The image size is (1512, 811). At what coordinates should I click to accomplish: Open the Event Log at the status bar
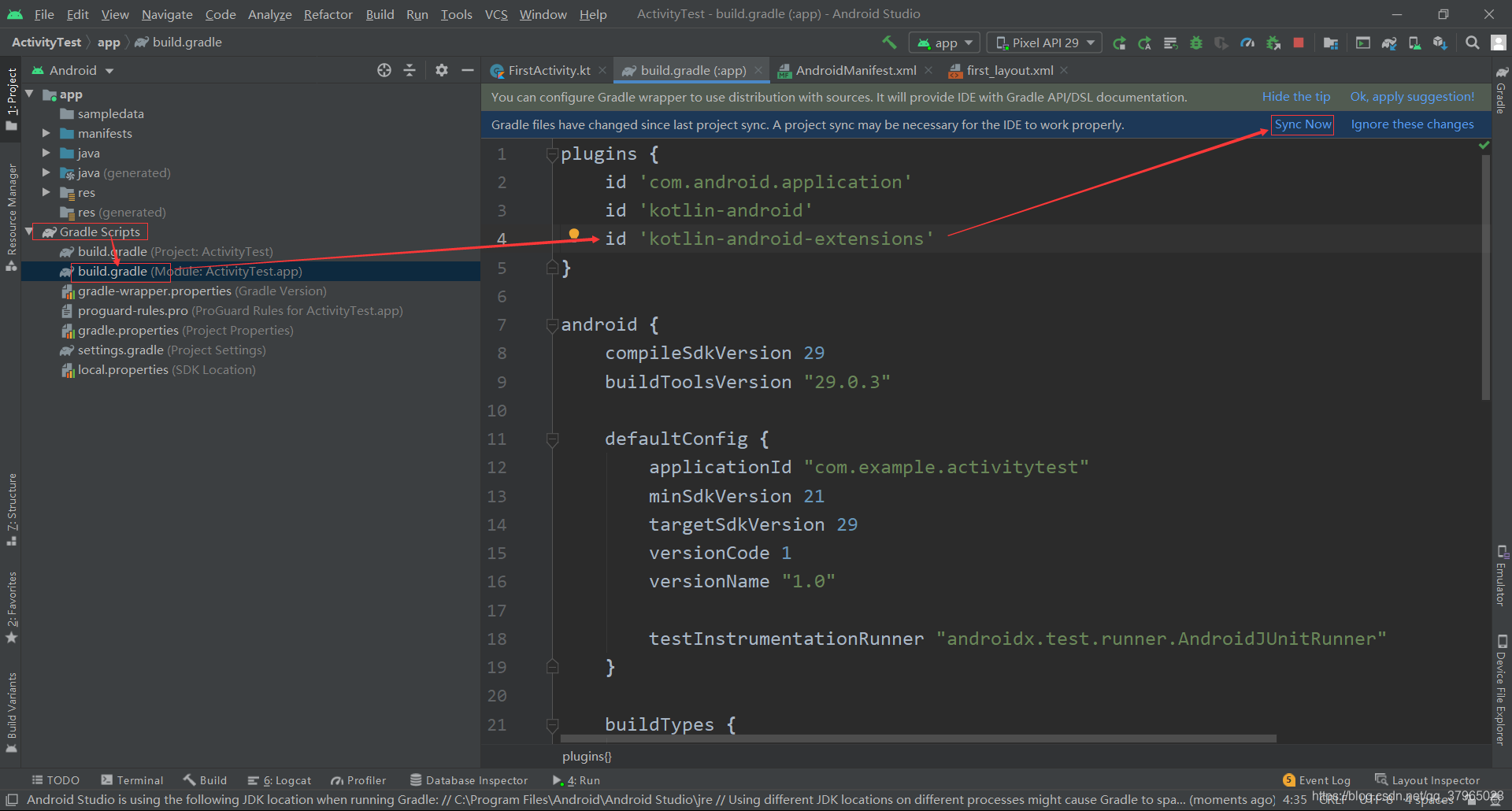pyautogui.click(x=1324, y=780)
